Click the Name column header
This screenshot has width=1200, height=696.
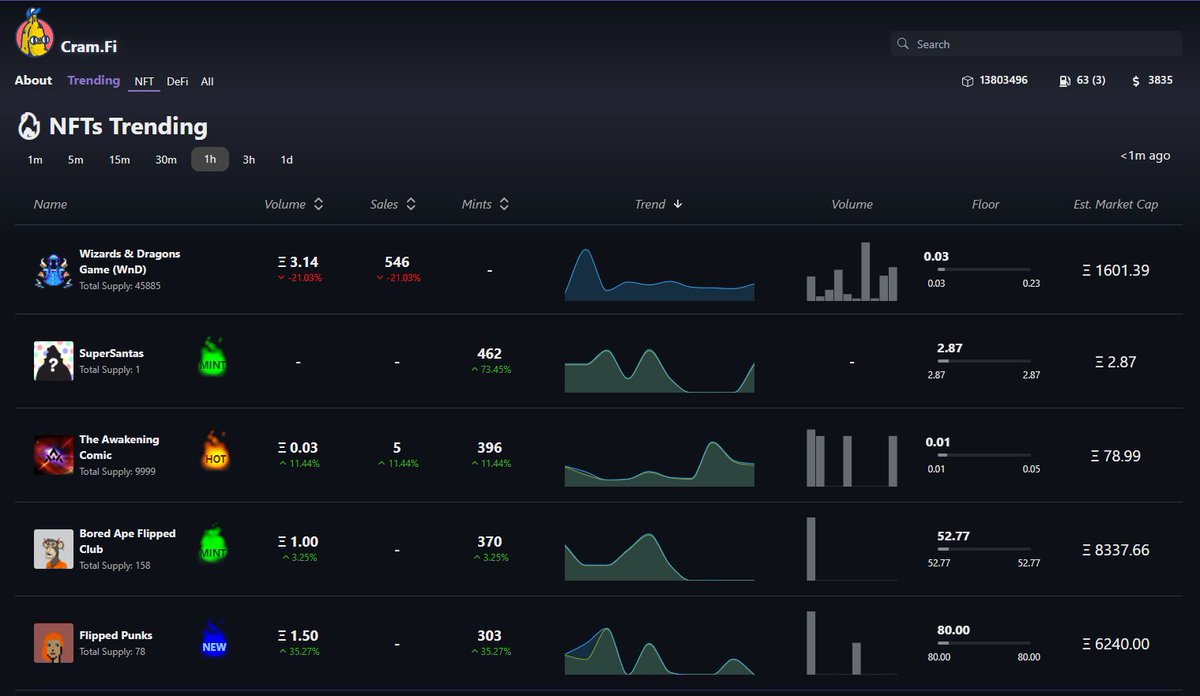pos(50,204)
